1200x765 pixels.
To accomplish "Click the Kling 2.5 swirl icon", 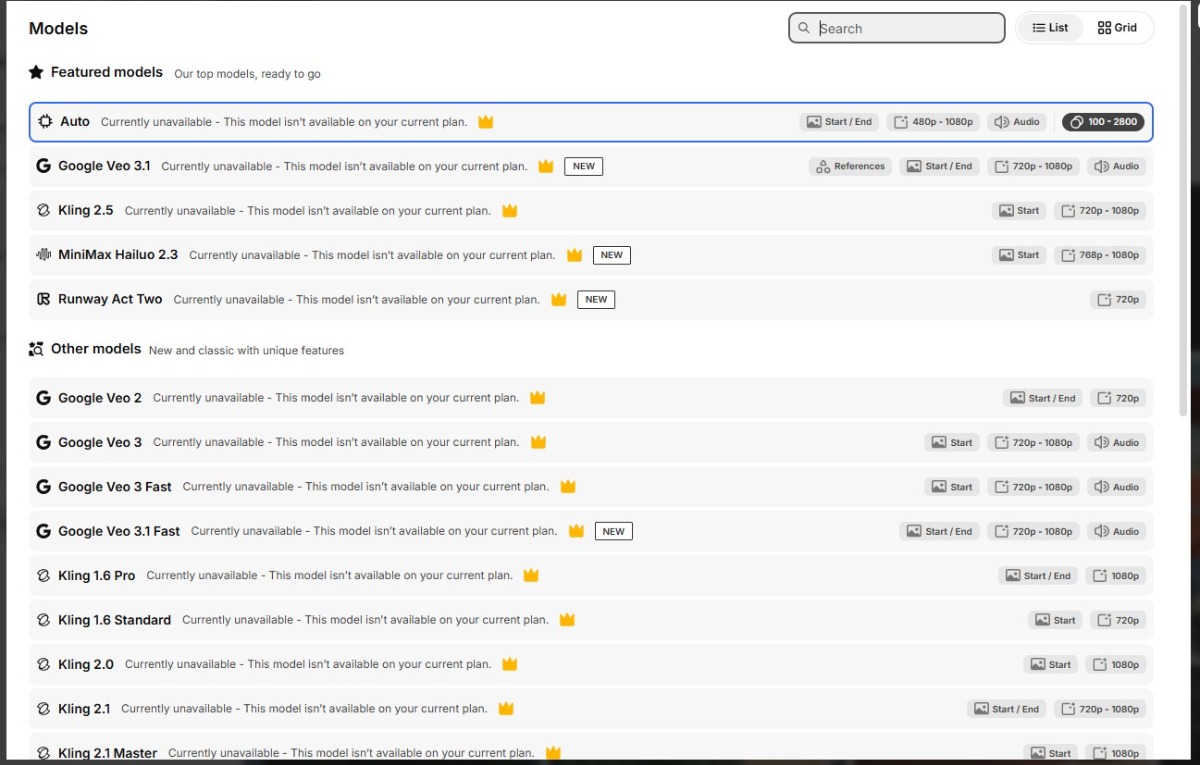I will (x=43, y=211).
